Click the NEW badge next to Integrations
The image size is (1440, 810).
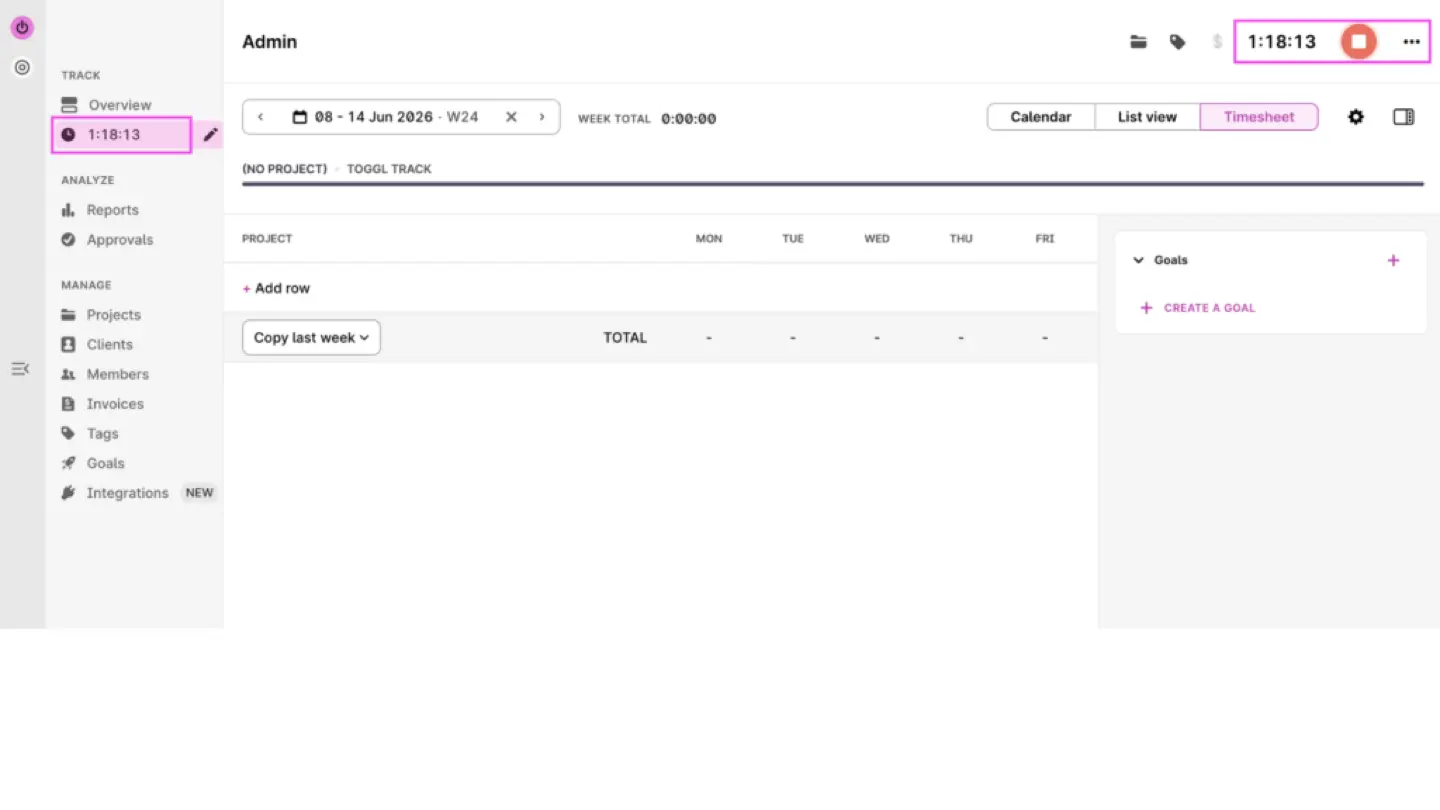point(199,493)
